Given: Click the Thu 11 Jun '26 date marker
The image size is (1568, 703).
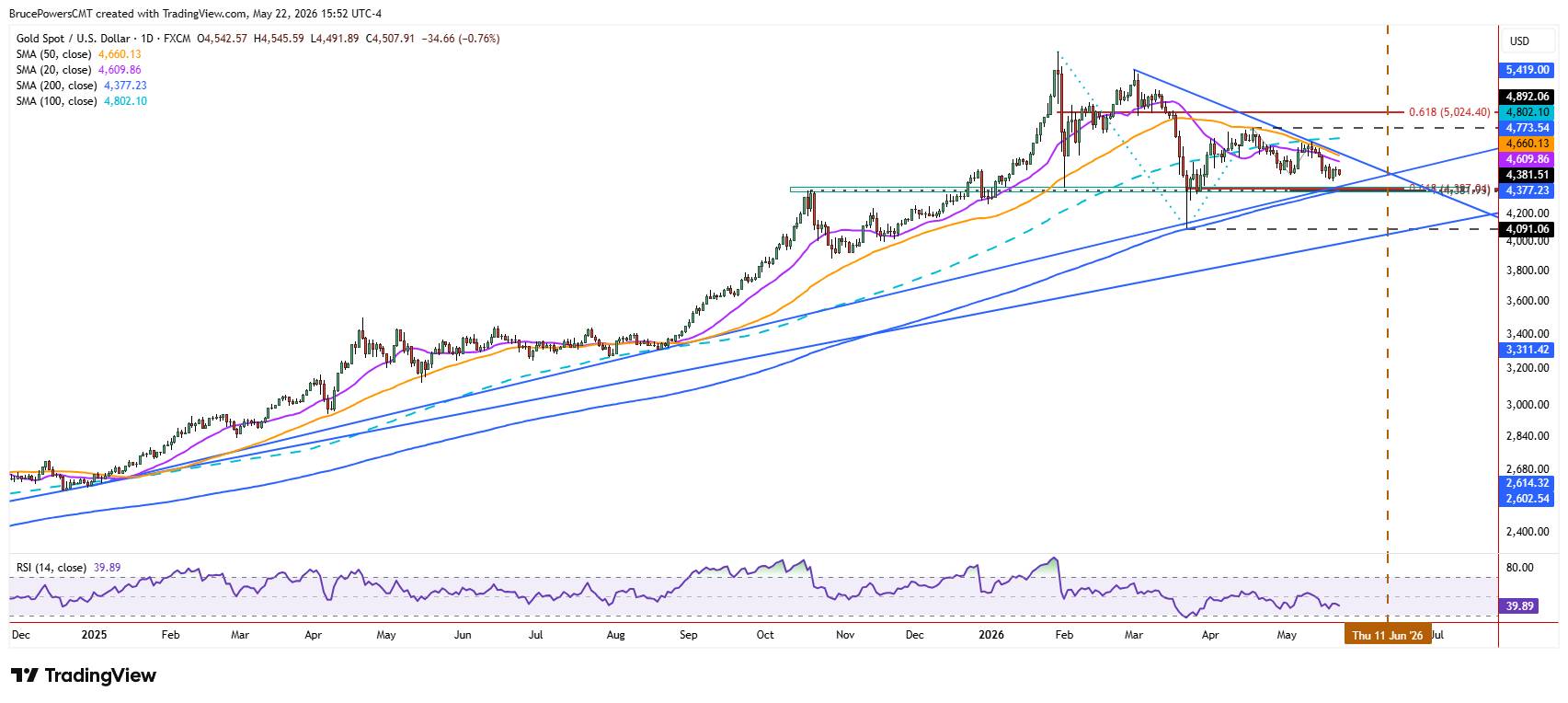Looking at the screenshot, I should coord(1388,635).
